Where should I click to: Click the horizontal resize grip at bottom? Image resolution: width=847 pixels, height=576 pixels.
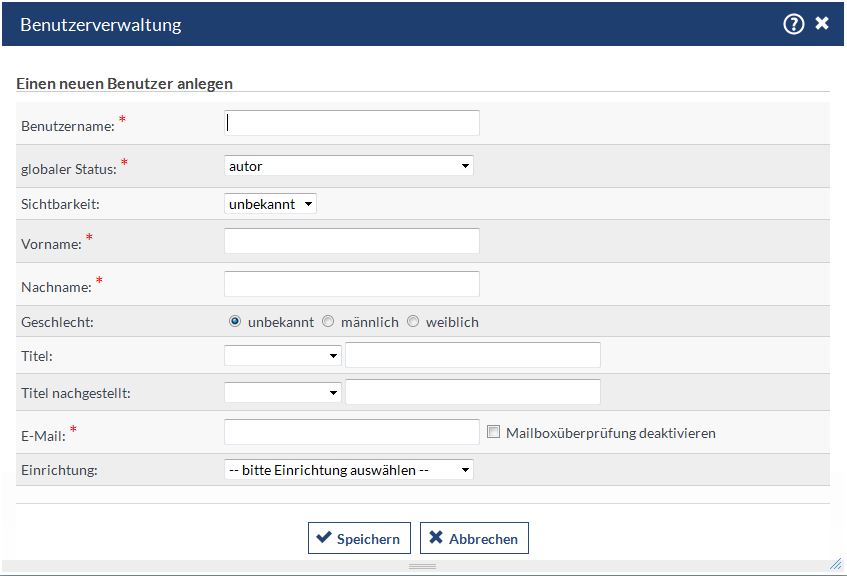point(422,567)
